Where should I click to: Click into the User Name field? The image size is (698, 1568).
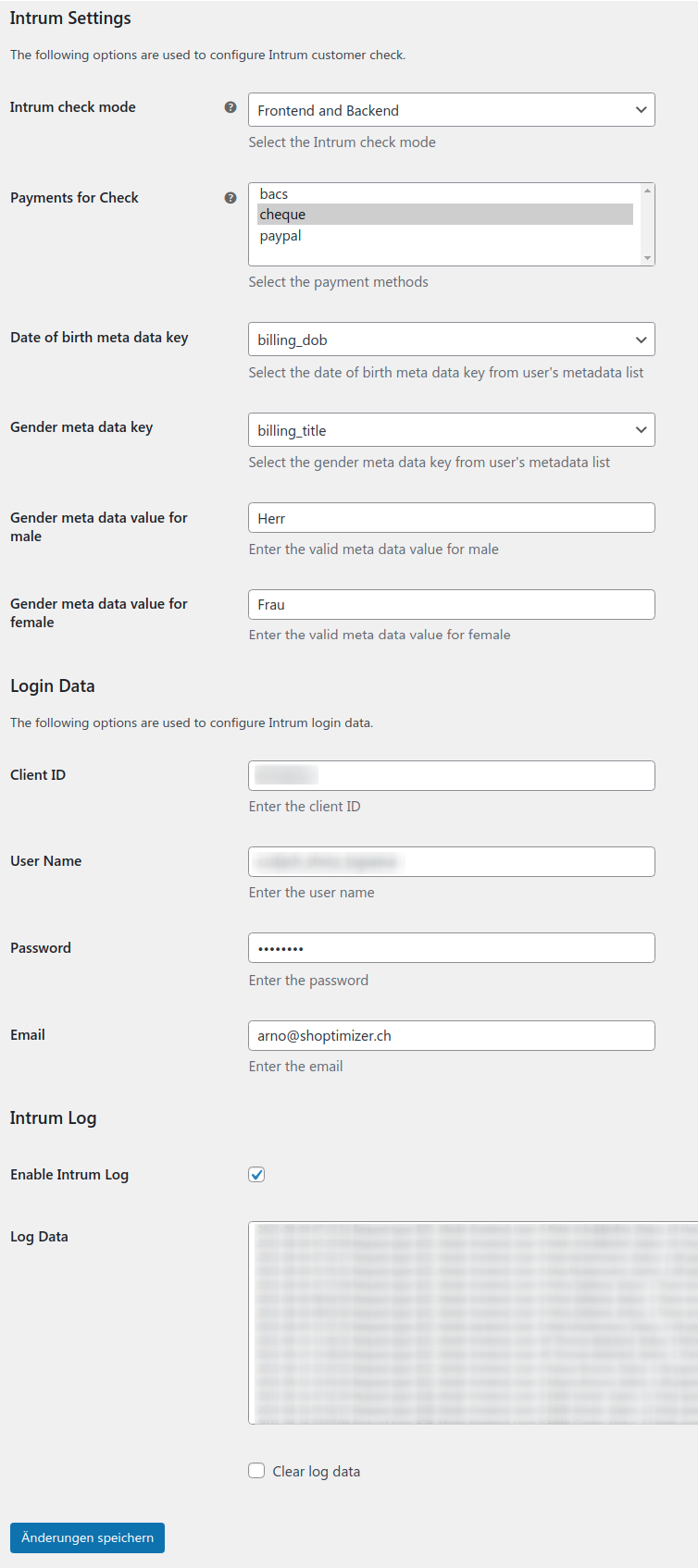(452, 861)
